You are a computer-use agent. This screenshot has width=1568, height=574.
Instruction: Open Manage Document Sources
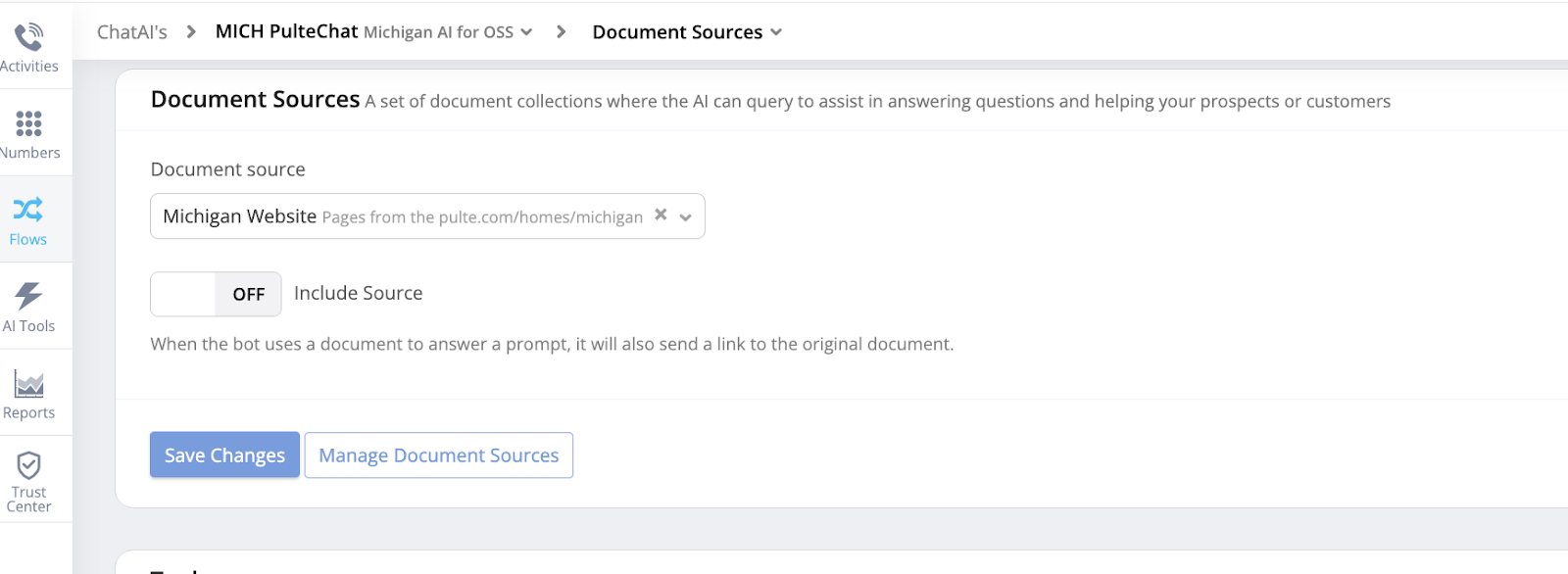(x=438, y=455)
